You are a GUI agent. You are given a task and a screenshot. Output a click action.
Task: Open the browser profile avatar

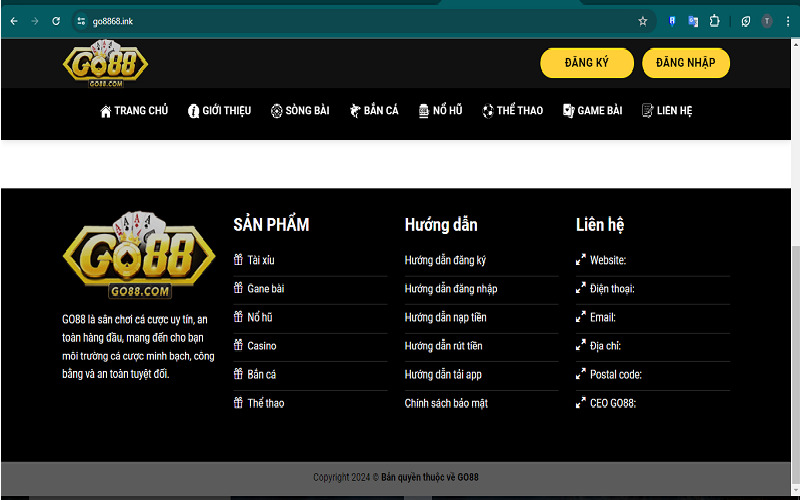click(x=767, y=21)
